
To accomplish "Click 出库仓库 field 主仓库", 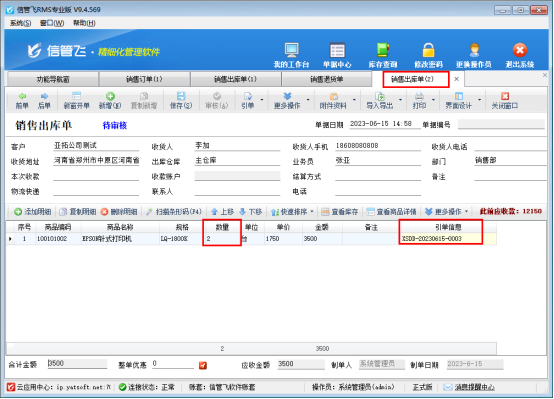I will (x=237, y=160).
